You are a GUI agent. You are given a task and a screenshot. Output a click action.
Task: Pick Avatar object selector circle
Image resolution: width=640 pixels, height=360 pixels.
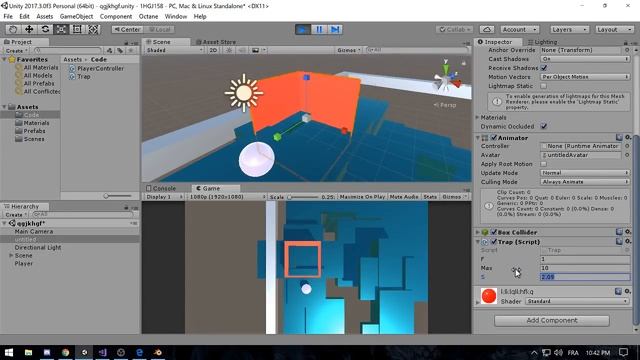[627, 155]
